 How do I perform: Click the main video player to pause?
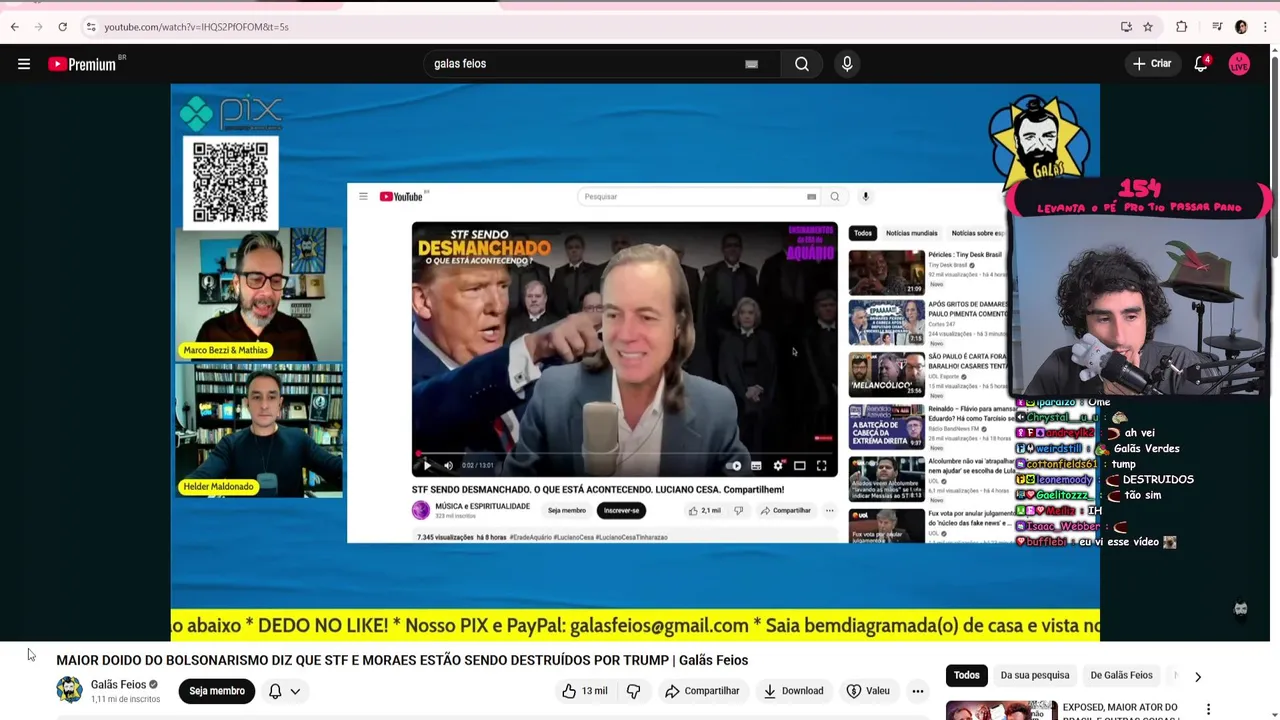[635, 362]
